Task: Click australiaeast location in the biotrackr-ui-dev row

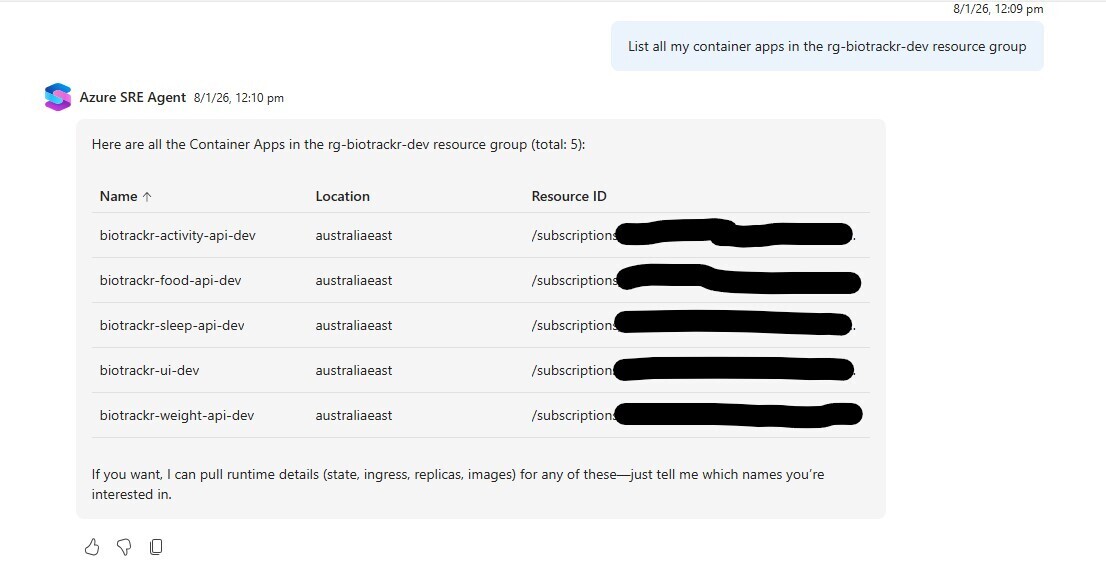Action: tap(353, 370)
